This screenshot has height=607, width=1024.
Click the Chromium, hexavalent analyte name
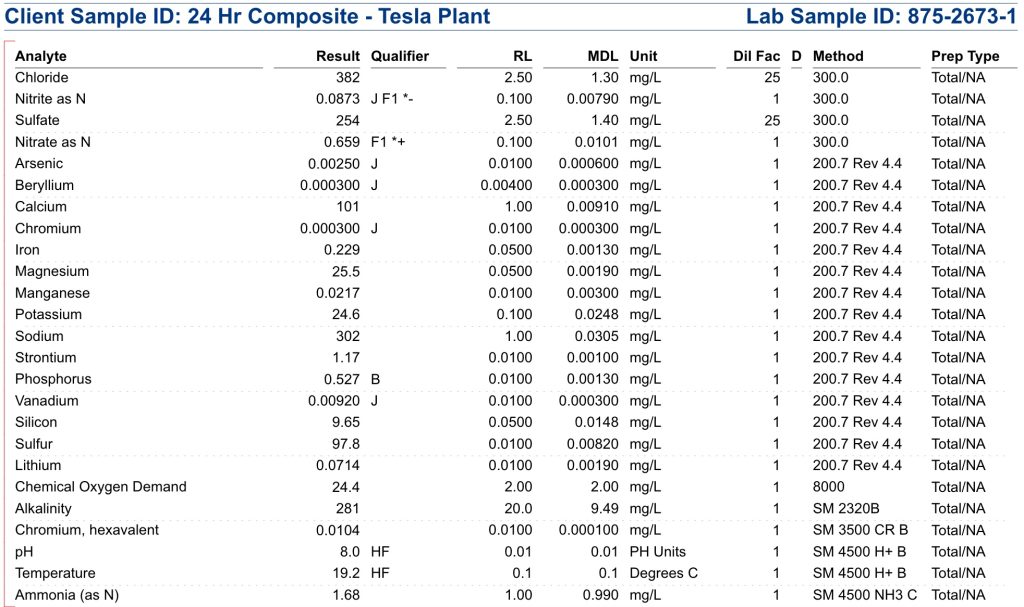[87, 530]
